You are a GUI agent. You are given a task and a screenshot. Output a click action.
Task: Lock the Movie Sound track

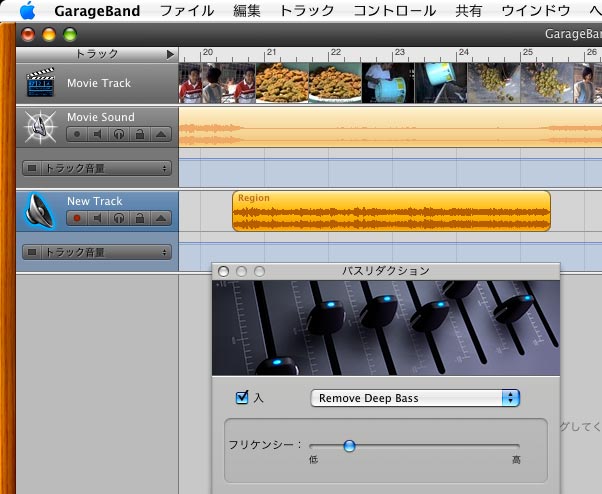pyautogui.click(x=140, y=134)
